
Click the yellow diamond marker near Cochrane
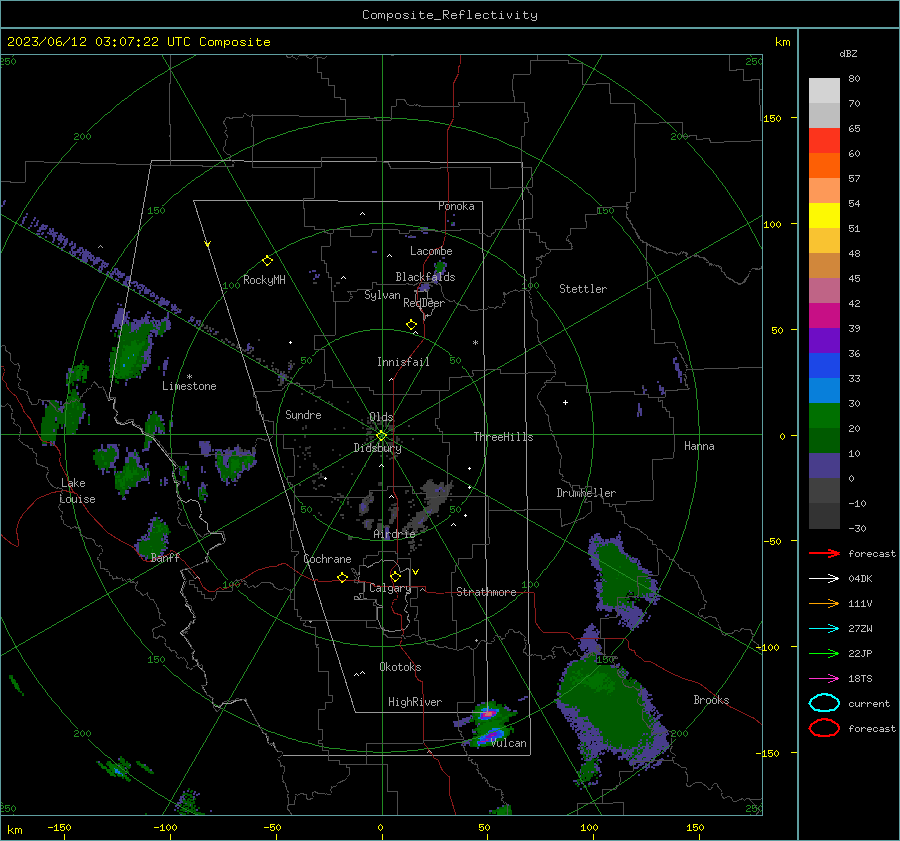coord(343,577)
